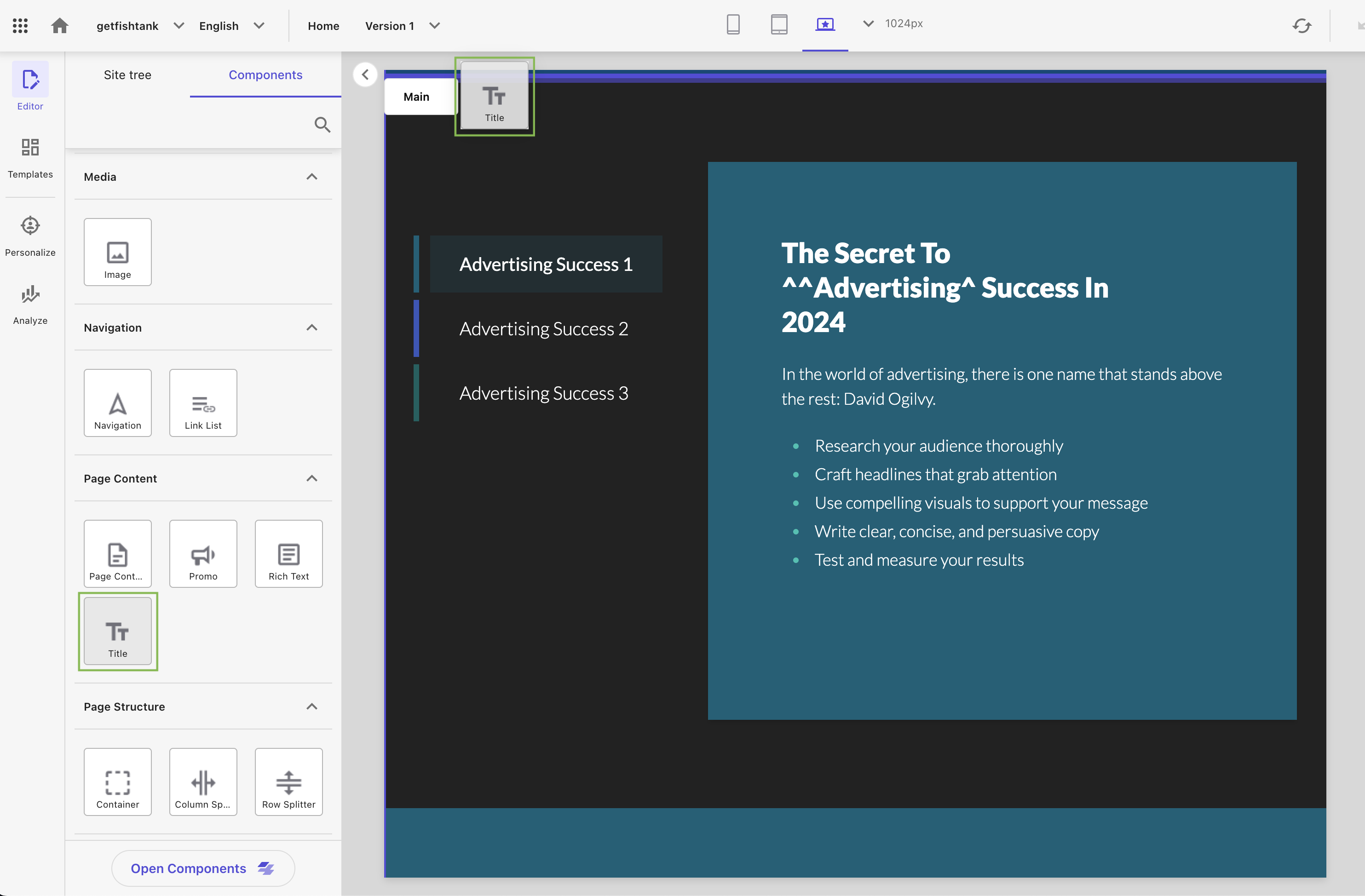This screenshot has height=896, width=1365.
Task: Collapse the Navigation section
Action: pyautogui.click(x=312, y=327)
